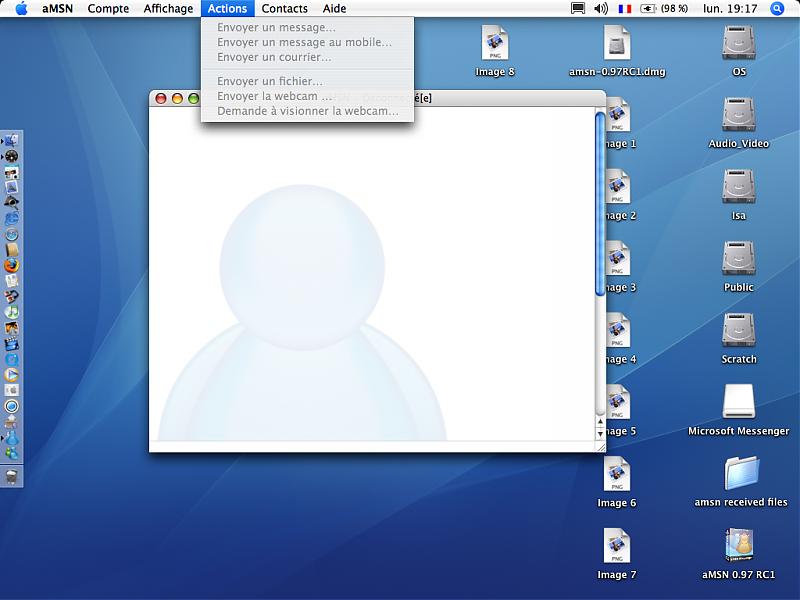
Task: Click the scroll down arrow in aMSN window
Action: [x=600, y=435]
